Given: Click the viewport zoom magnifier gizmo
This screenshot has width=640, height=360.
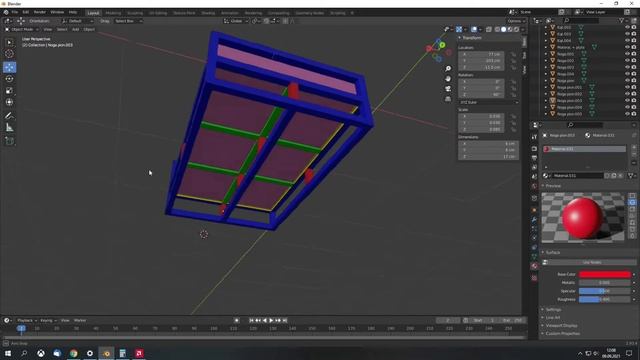Looking at the screenshot, I should (448, 69).
